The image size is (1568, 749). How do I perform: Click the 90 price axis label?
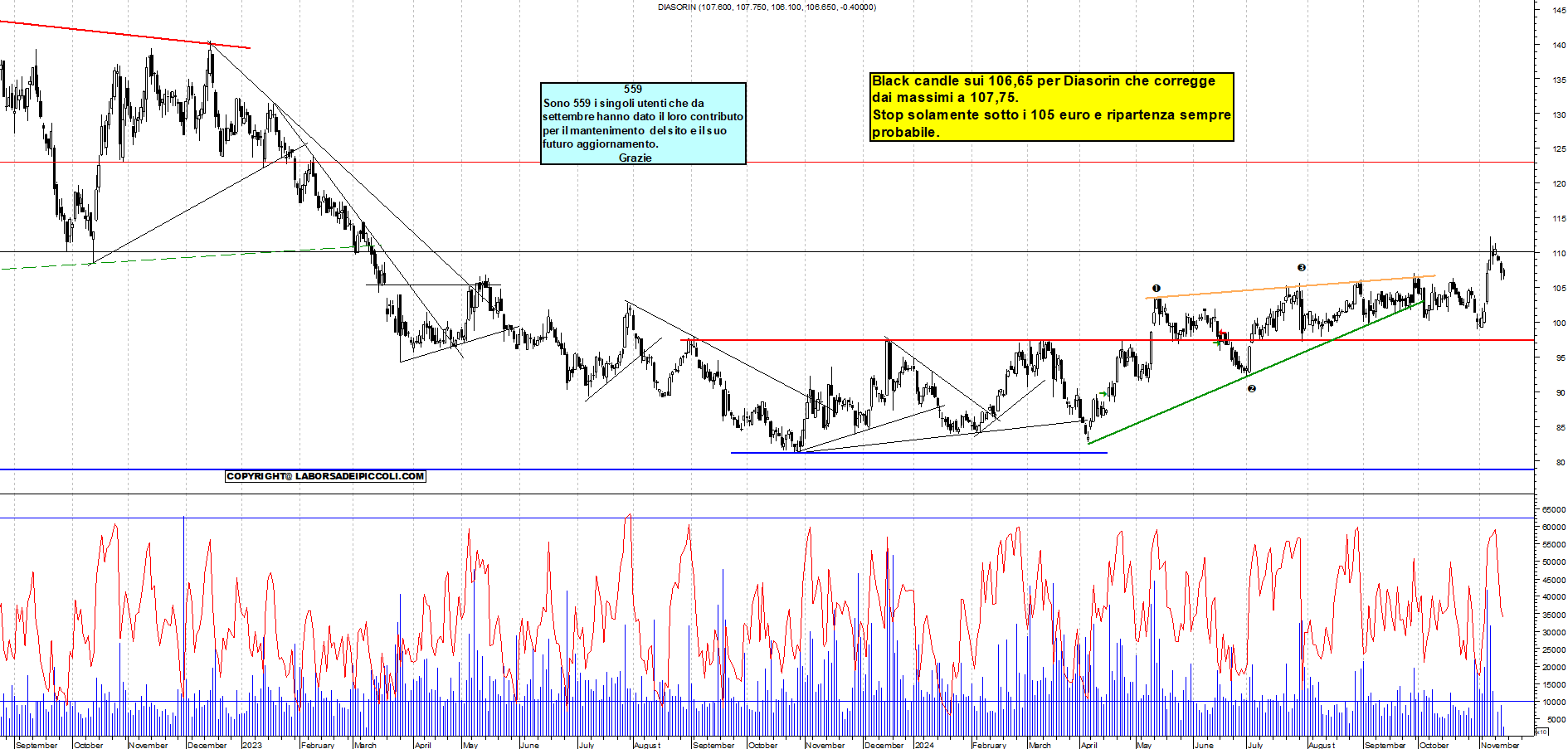(1561, 393)
